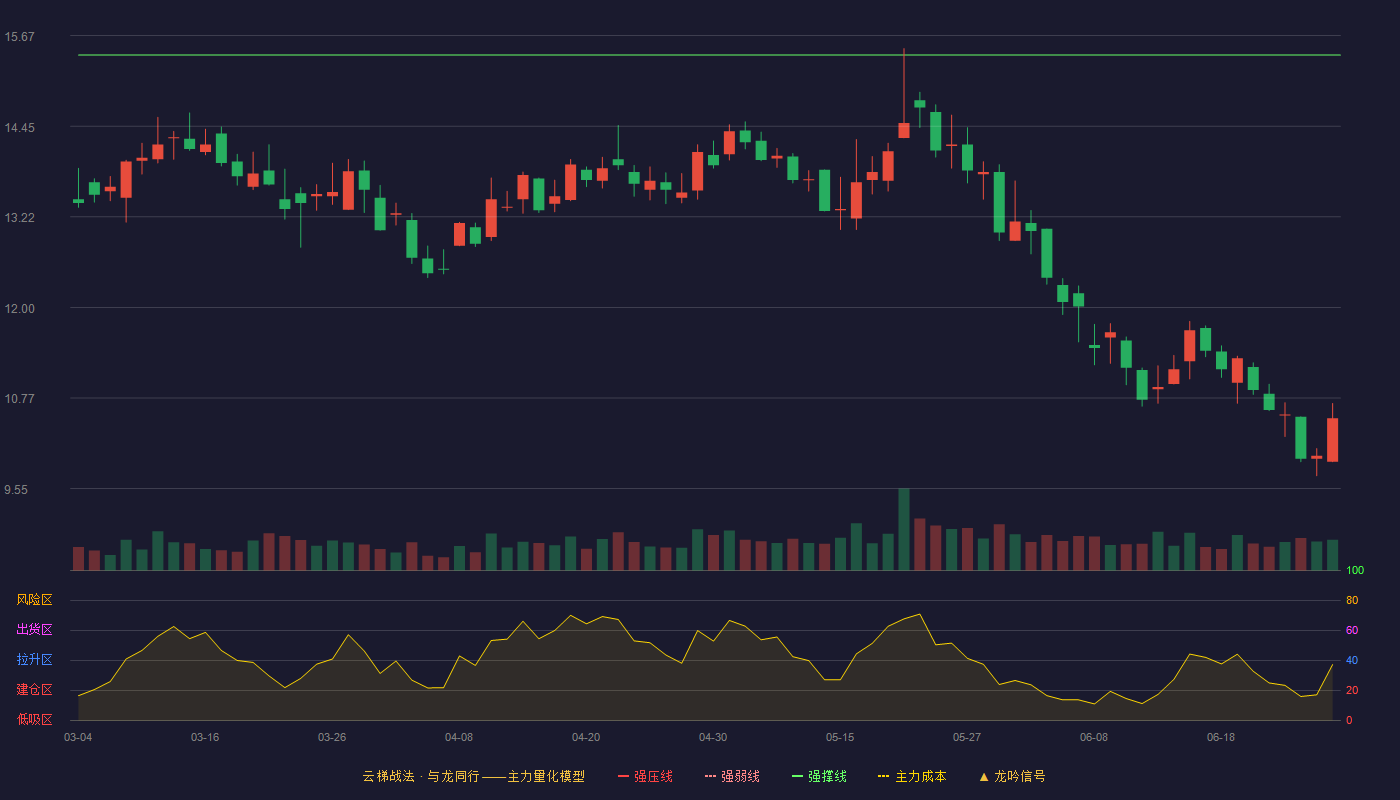Click the 03-16 date label
Image resolution: width=1400 pixels, height=800 pixels.
point(205,737)
